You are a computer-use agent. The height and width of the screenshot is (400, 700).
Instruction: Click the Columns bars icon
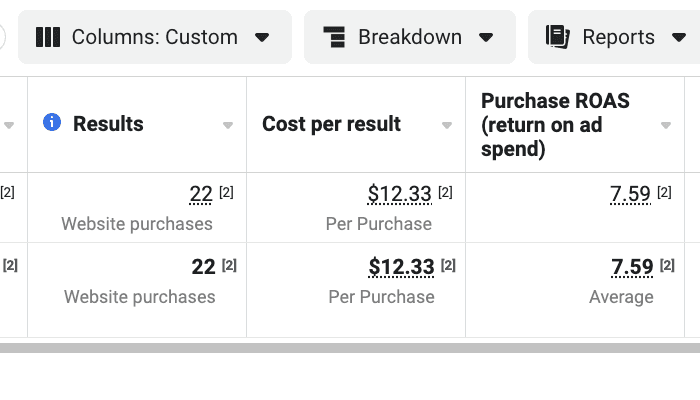[x=48, y=37]
